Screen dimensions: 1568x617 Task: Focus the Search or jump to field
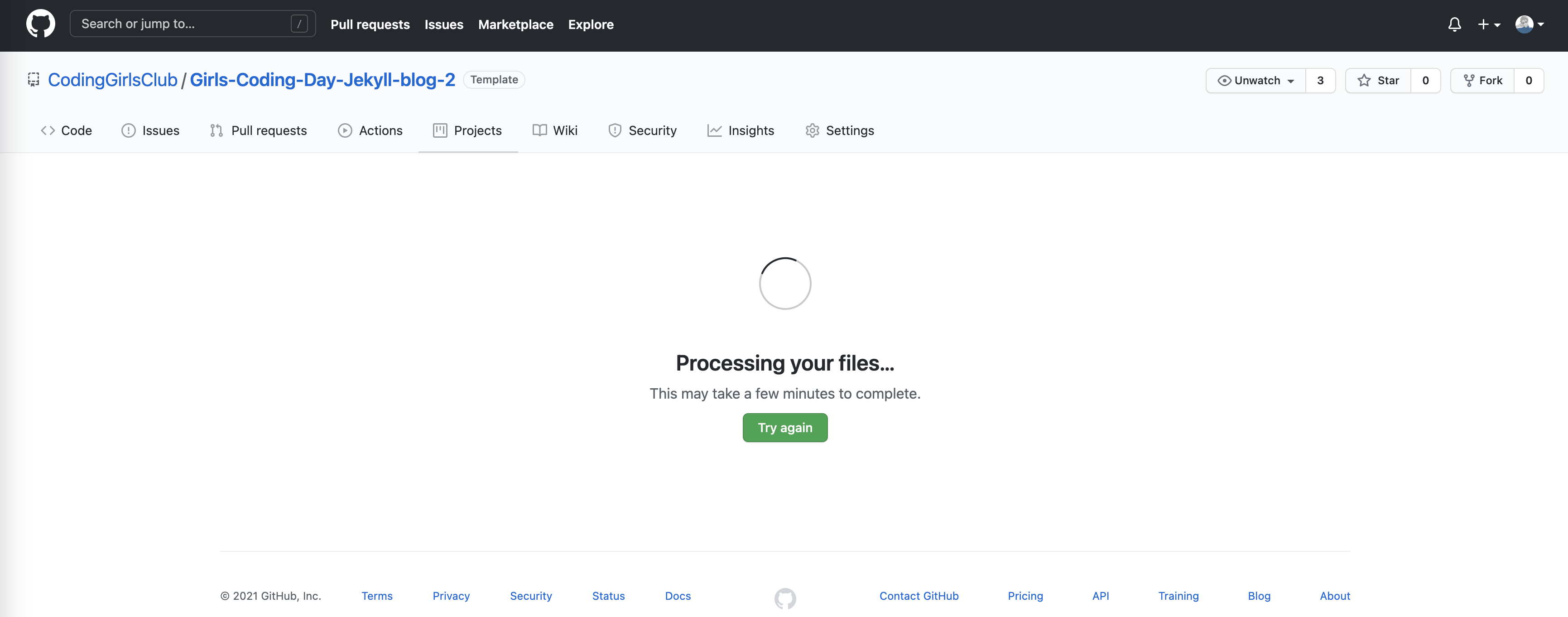(183, 24)
